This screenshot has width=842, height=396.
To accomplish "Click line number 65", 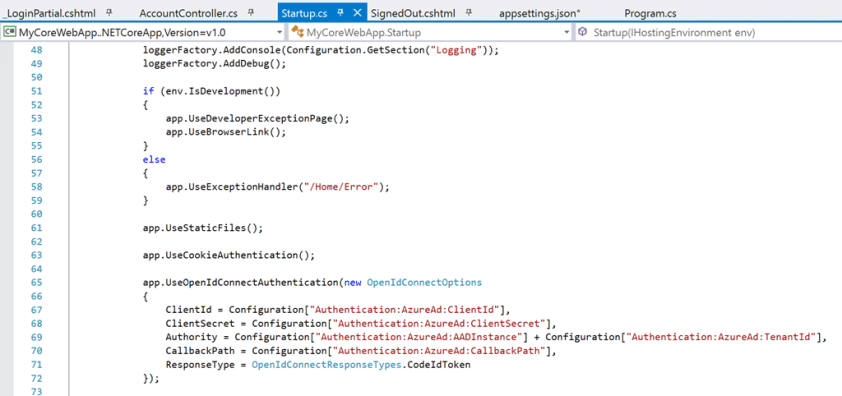I will [x=38, y=283].
